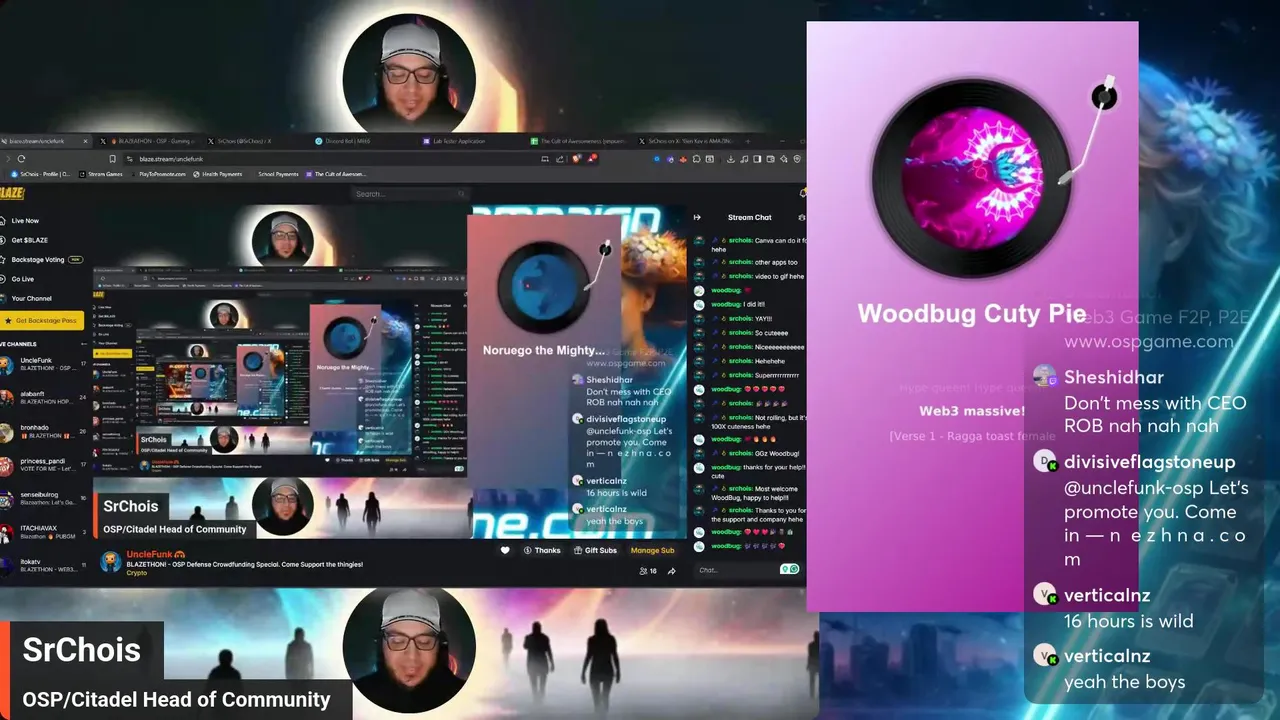Screen dimensions: 1280x720
Task: Click www.ospgame.com text in overlay
Action: [1148, 341]
